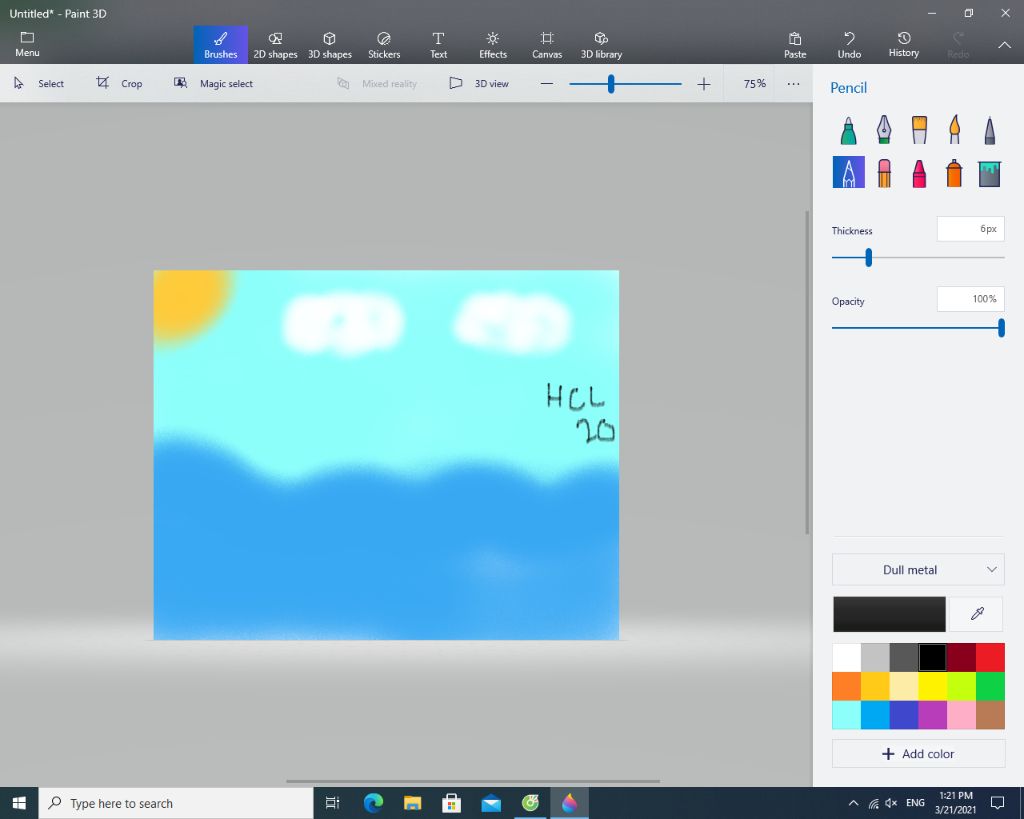Click the zoom slider handle
1024x819 pixels.
coord(611,84)
